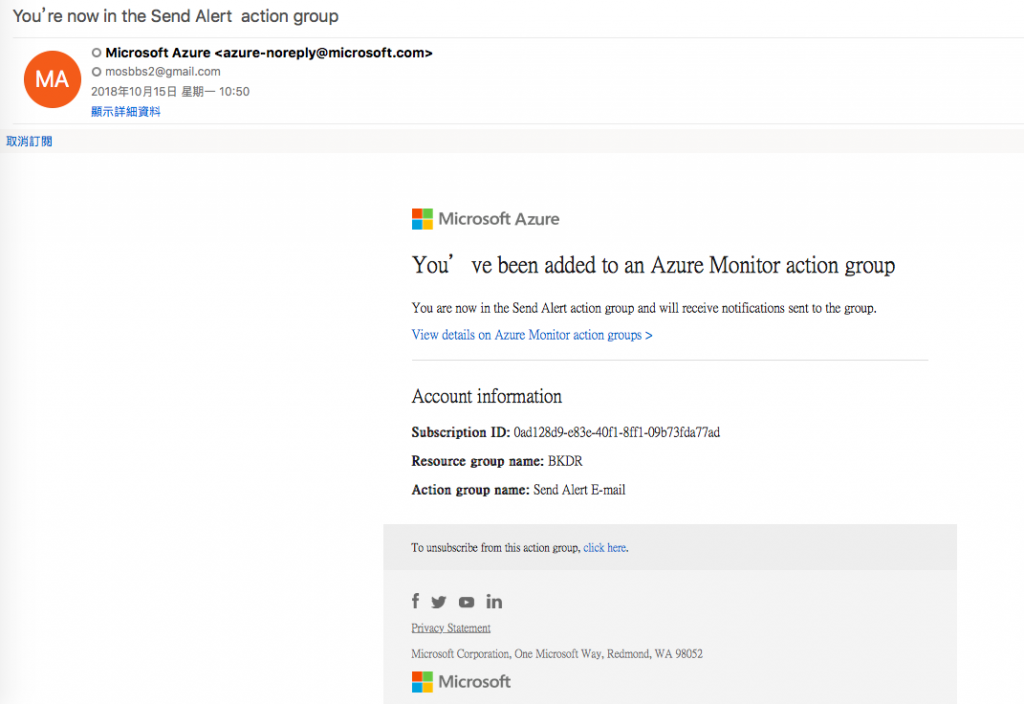The width and height of the screenshot is (1024, 704).
Task: Click the Facebook icon in footer
Action: 415,601
